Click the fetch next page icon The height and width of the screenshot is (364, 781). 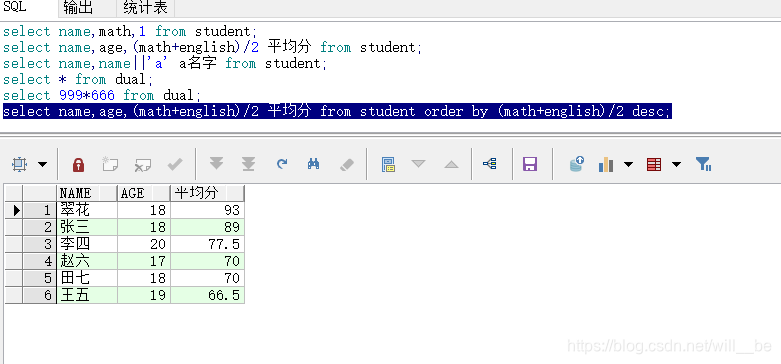[x=216, y=164]
